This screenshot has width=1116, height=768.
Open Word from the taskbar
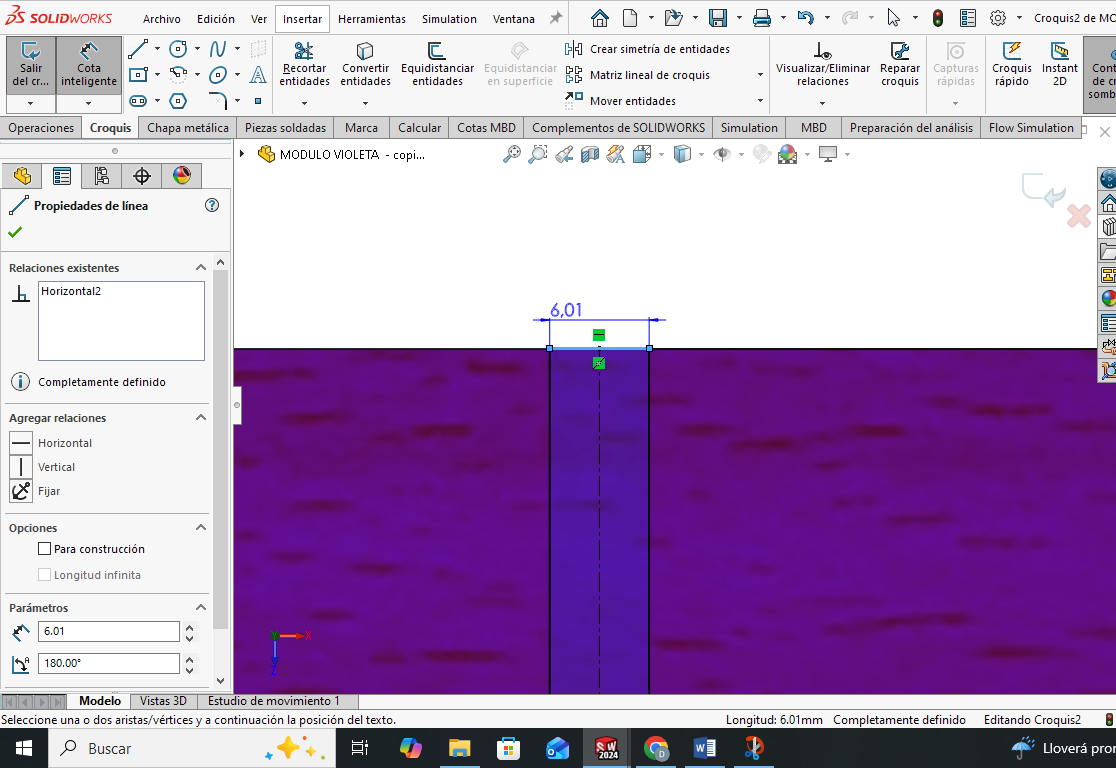tap(705, 748)
